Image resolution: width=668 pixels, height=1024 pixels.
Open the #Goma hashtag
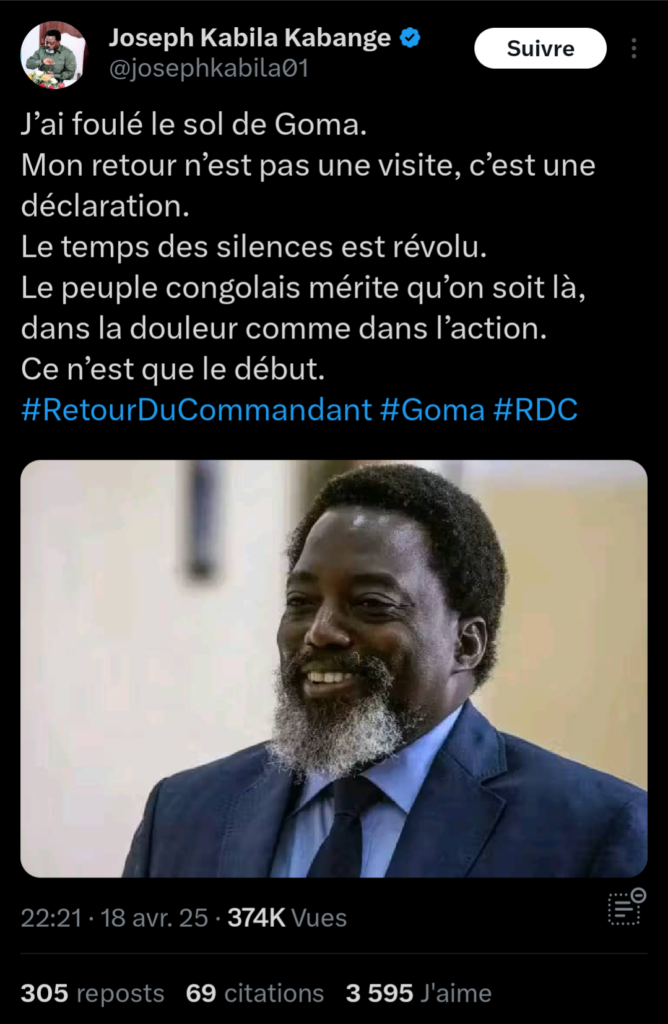click(x=432, y=410)
